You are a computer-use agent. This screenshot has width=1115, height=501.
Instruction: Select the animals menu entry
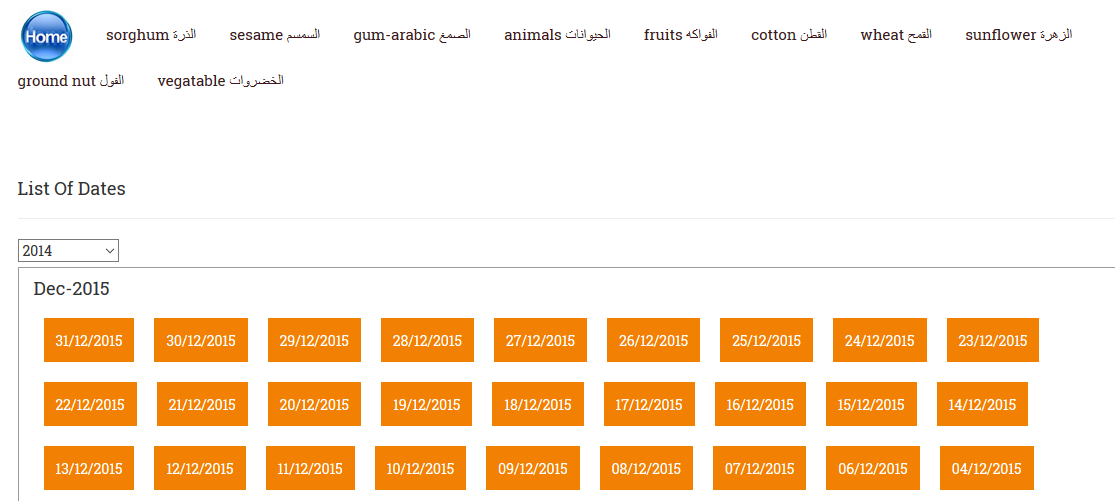tap(558, 35)
